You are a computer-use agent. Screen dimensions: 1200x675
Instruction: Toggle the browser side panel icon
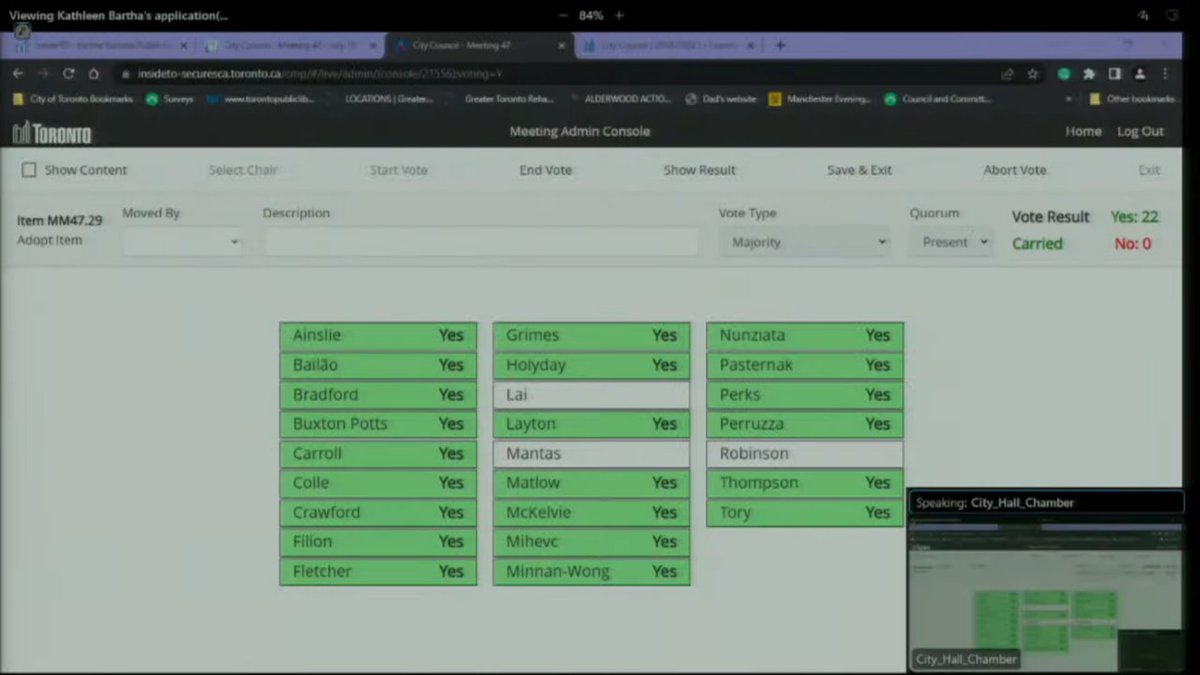(x=1114, y=74)
